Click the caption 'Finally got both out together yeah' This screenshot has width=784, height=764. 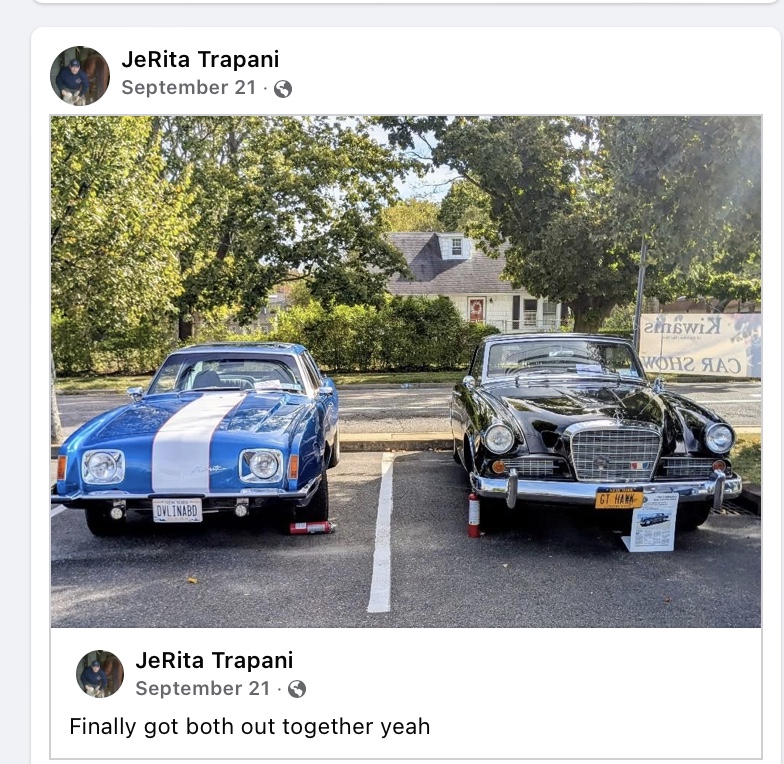coord(250,726)
